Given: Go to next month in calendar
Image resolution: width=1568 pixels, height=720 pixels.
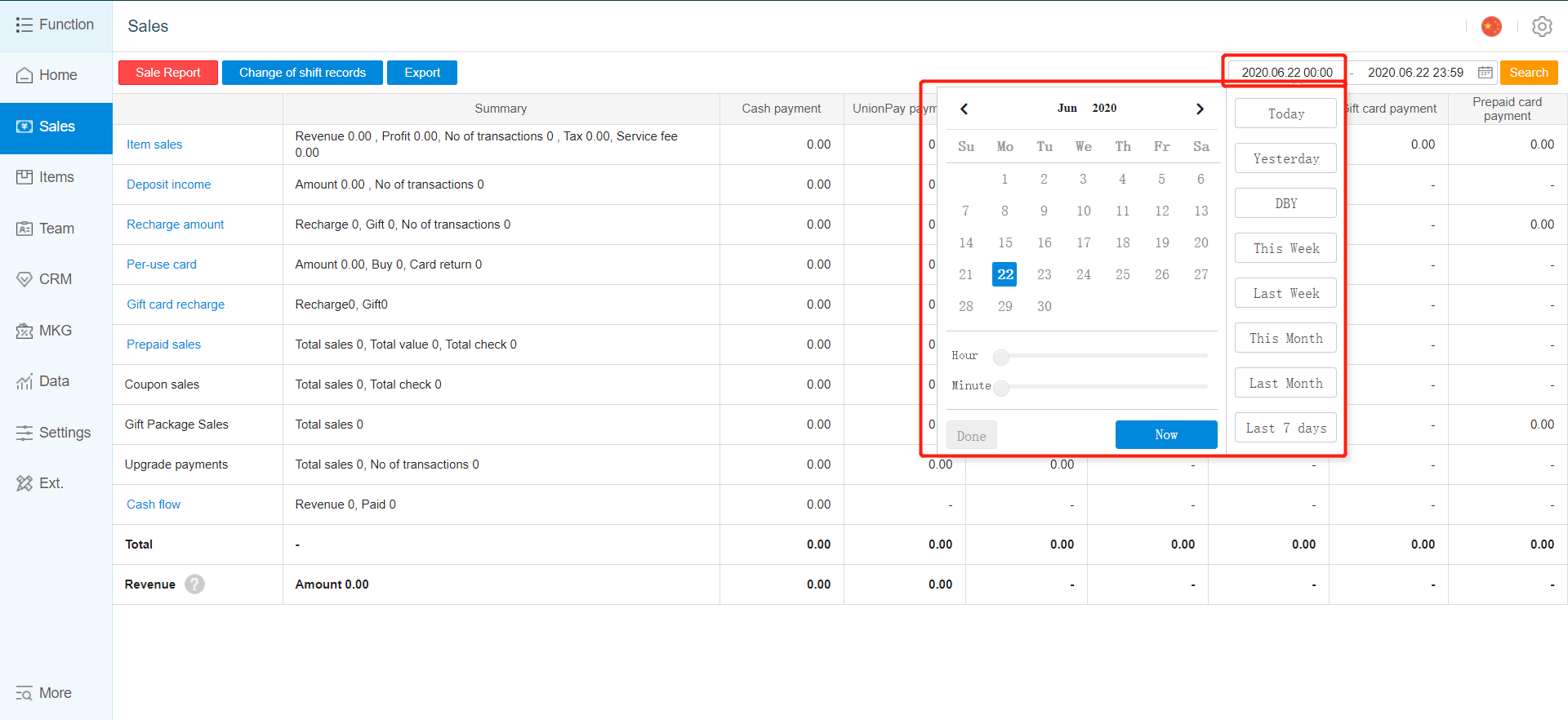Looking at the screenshot, I should 1200,109.
